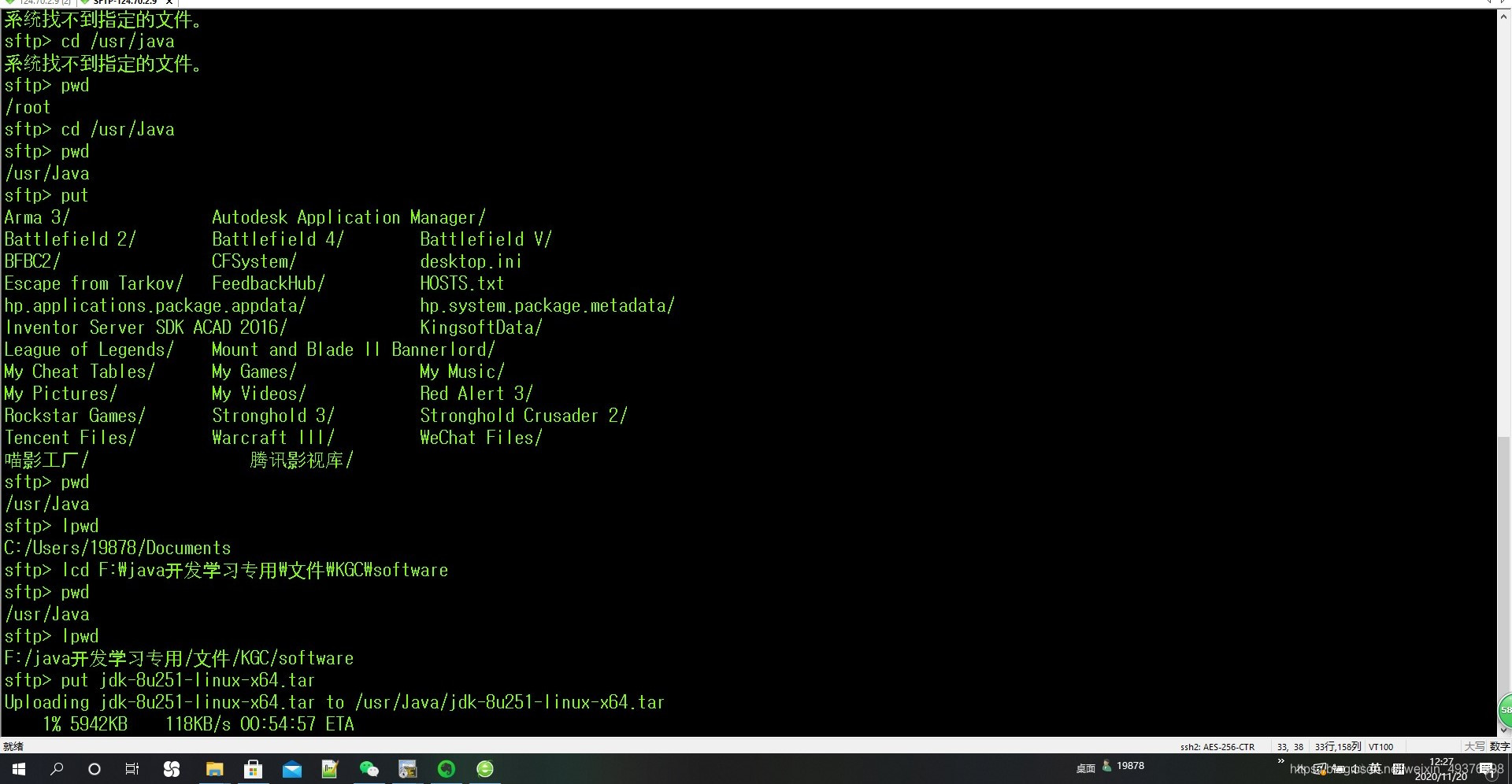Click the 'FeedbackHub/' directory entry
Screen dimensions: 1512x784
pos(269,283)
